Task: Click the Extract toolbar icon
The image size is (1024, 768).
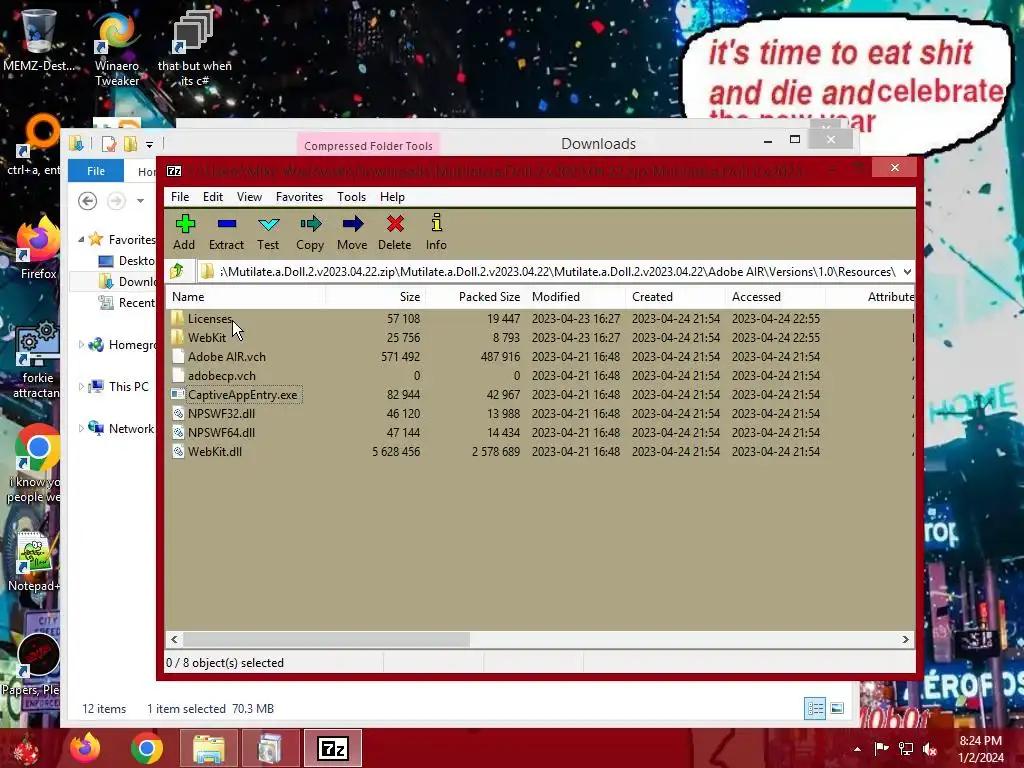Action: coord(227,224)
